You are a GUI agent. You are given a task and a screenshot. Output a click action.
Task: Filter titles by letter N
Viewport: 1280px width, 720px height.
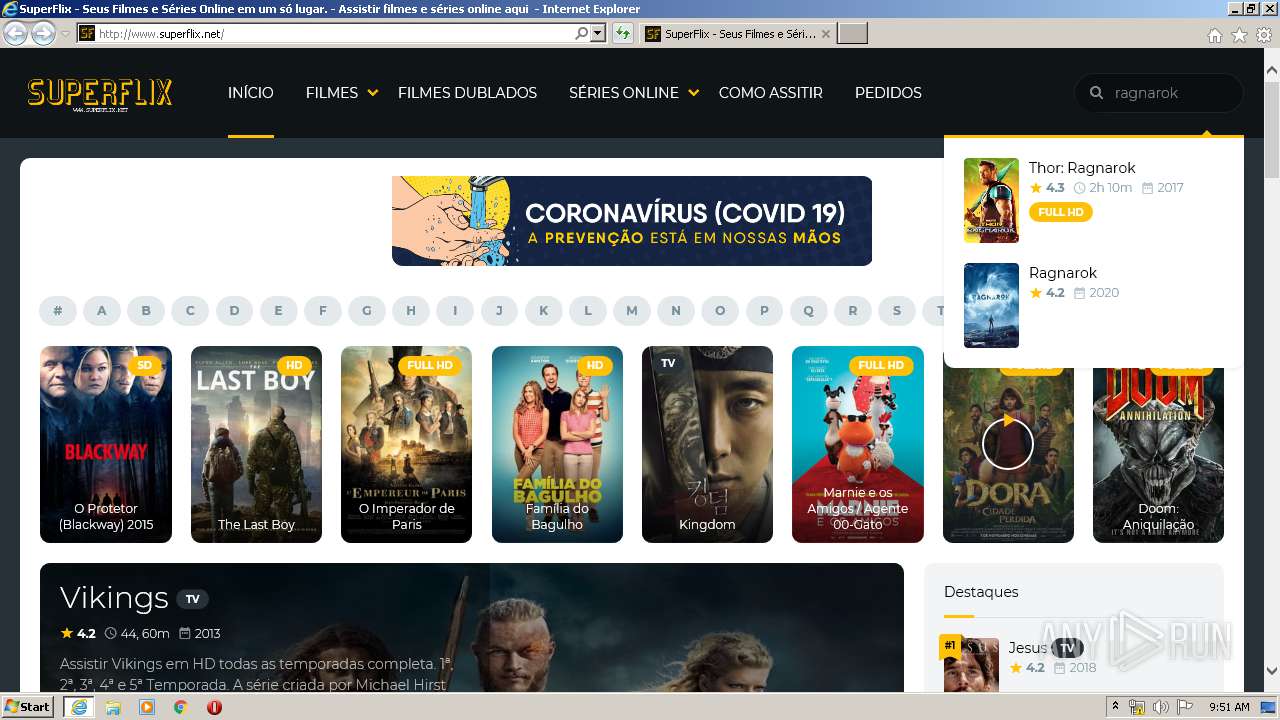(676, 311)
